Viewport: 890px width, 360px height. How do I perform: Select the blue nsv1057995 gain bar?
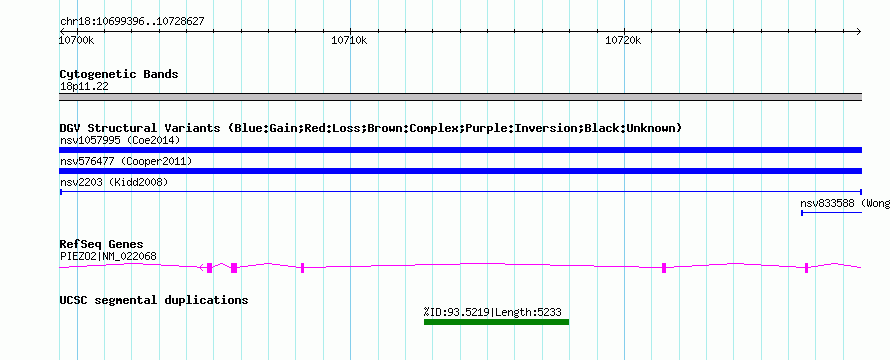click(x=460, y=150)
